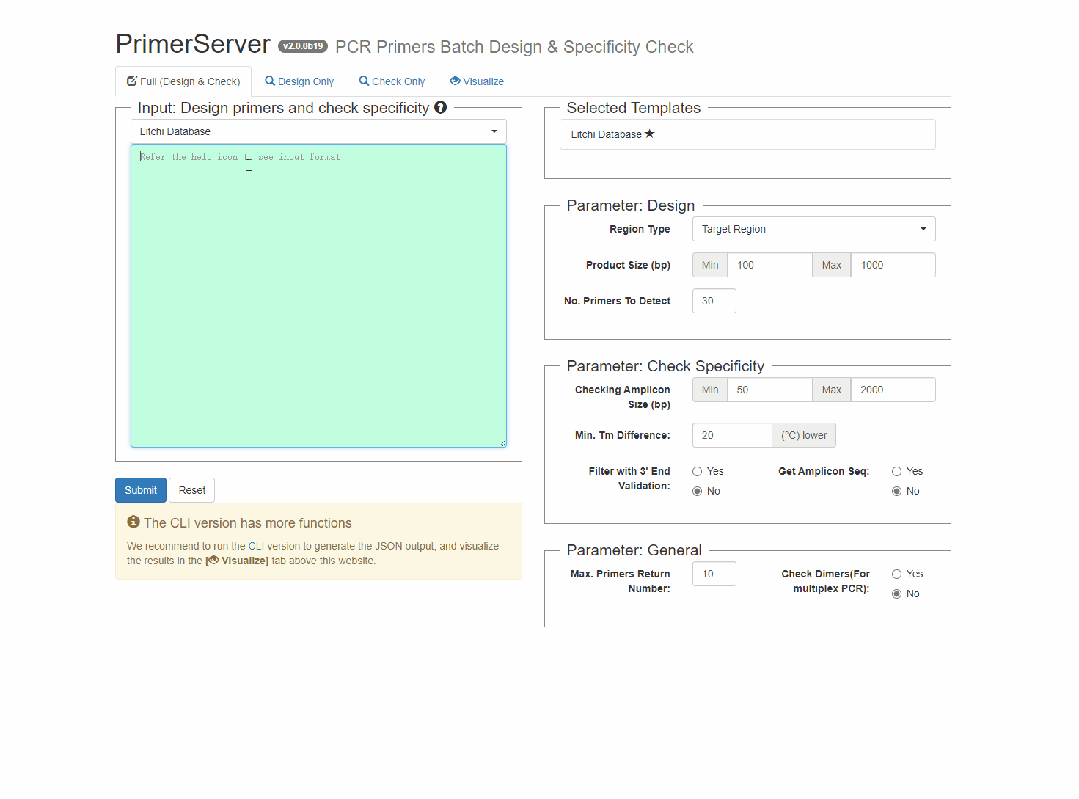Follow the CLI link in the notice
The width and height of the screenshot is (1079, 799).
coord(256,546)
